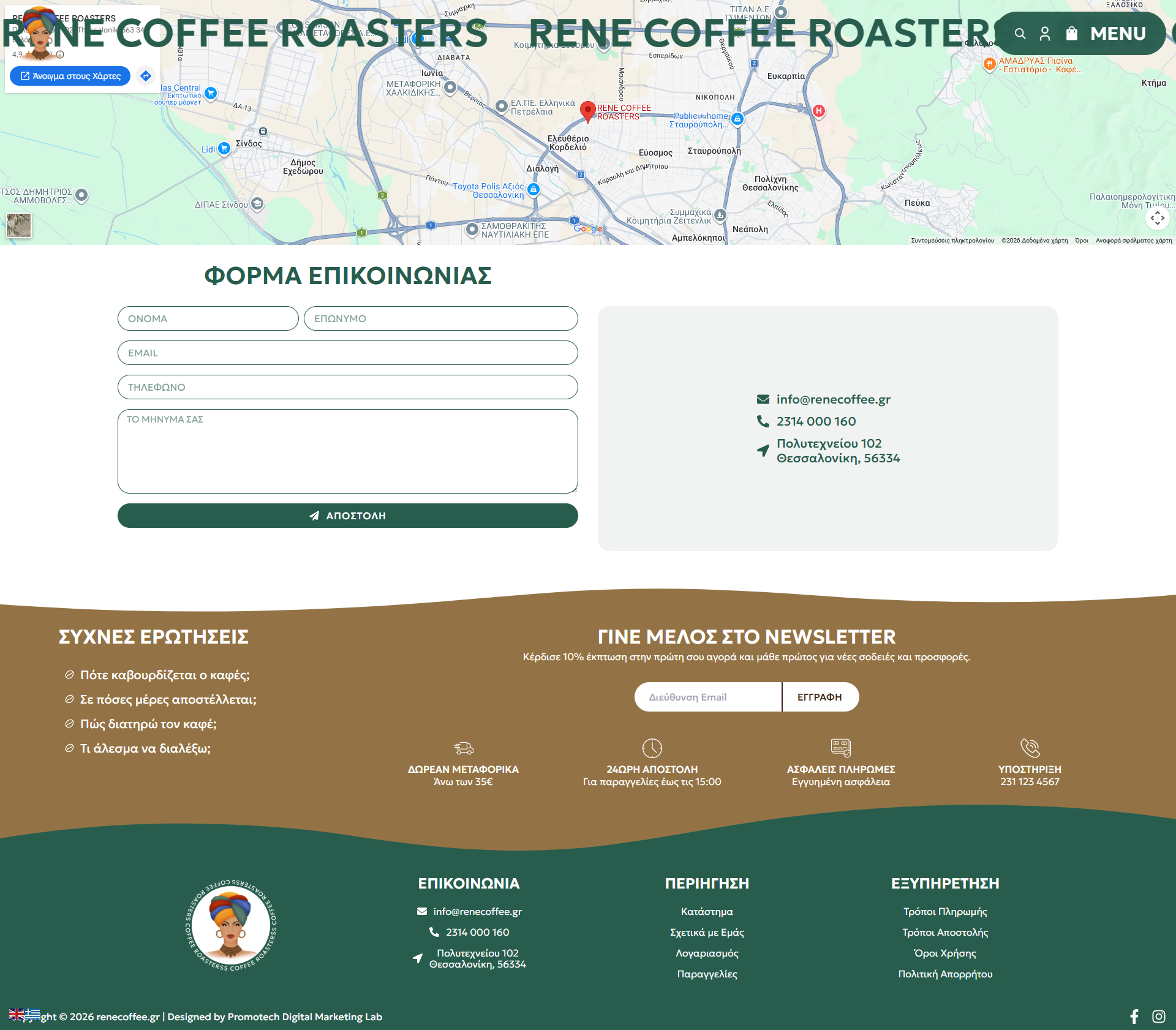Click the ΕΓΓΡΑΦΗ newsletter button
The width and height of the screenshot is (1176, 1030).
point(820,697)
